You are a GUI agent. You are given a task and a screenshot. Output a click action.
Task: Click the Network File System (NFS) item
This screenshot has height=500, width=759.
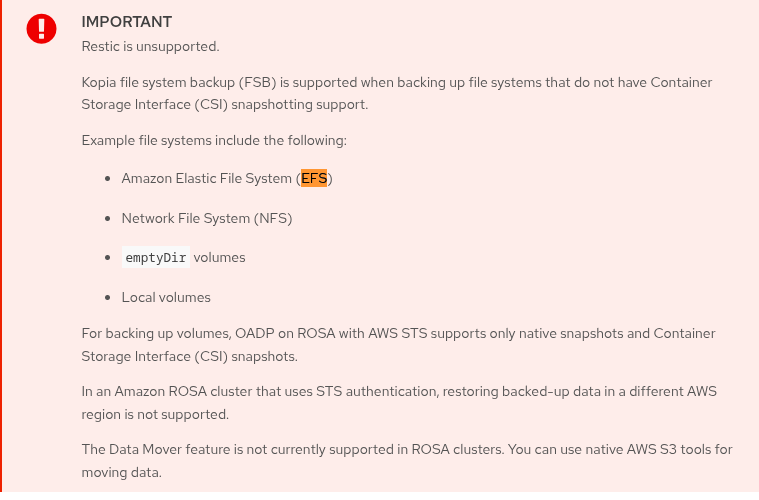[207, 218]
